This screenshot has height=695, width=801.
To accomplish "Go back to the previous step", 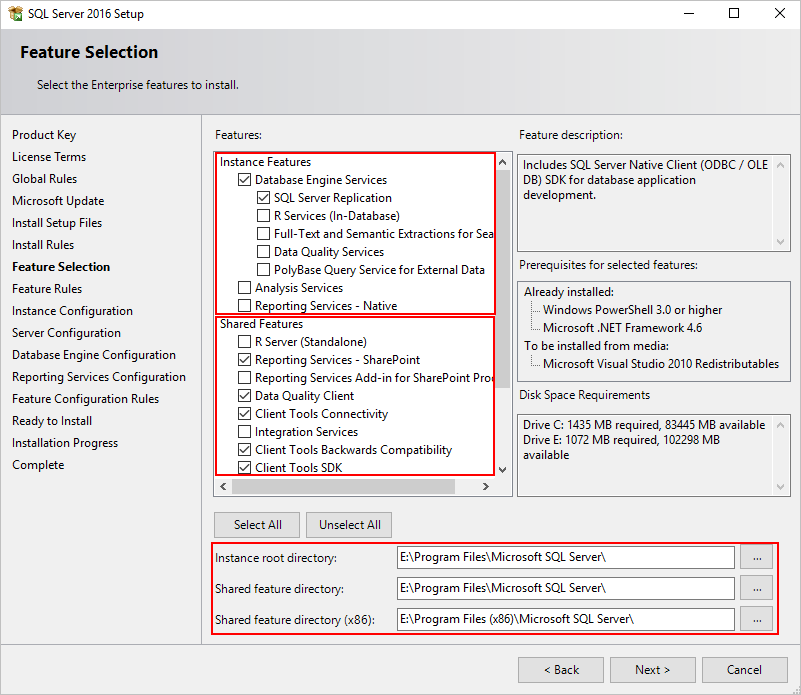I will click(561, 670).
